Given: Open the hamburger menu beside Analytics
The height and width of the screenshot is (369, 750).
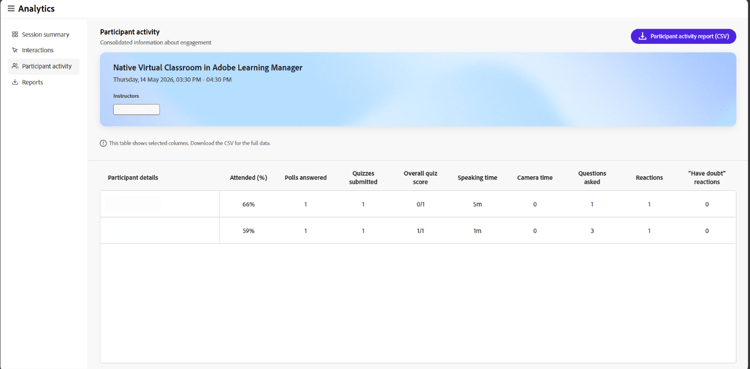Looking at the screenshot, I should (11, 9).
